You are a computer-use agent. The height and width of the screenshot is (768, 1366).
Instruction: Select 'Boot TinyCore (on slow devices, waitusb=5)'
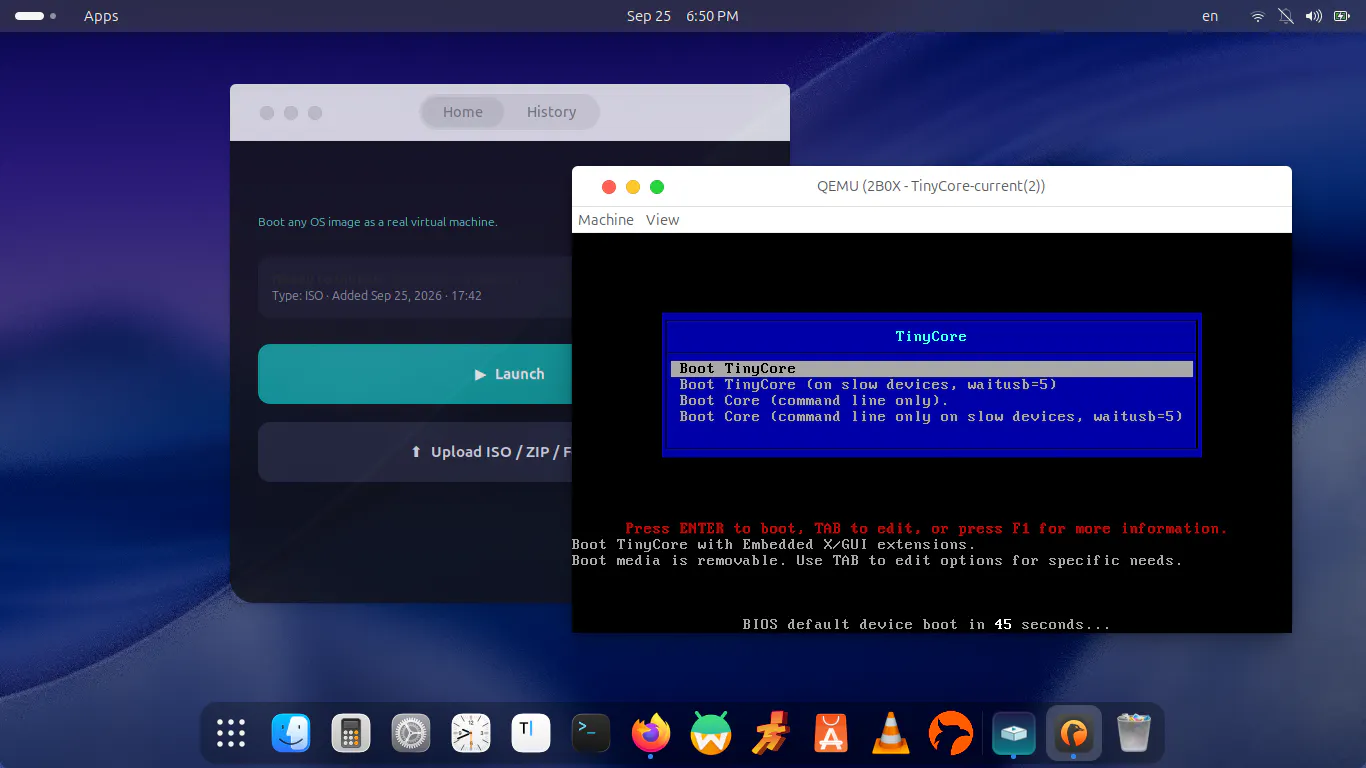point(868,385)
